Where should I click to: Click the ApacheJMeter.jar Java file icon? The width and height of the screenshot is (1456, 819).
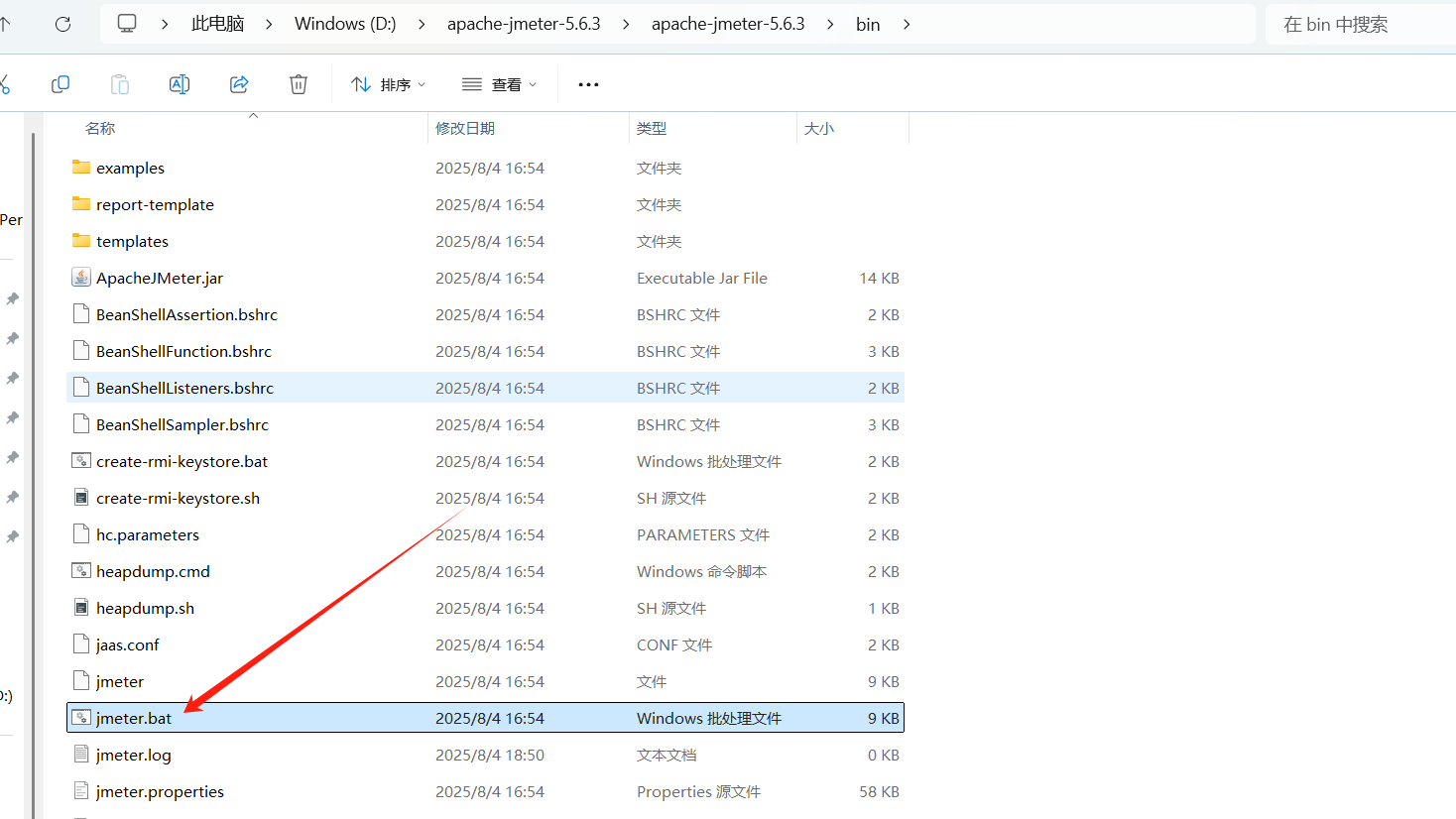(x=81, y=278)
